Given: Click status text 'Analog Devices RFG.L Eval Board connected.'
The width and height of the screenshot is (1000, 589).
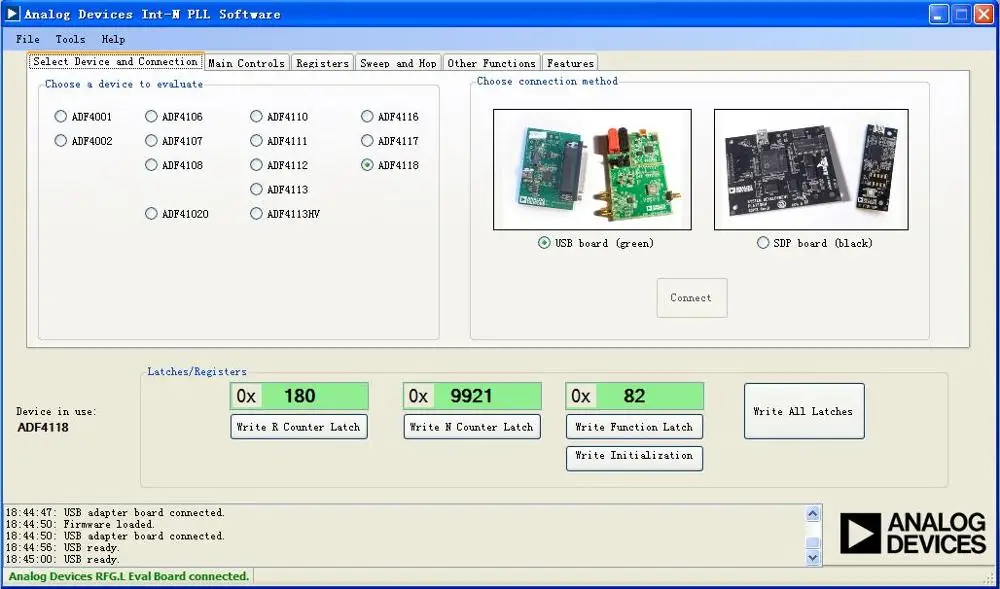Looking at the screenshot, I should [129, 576].
